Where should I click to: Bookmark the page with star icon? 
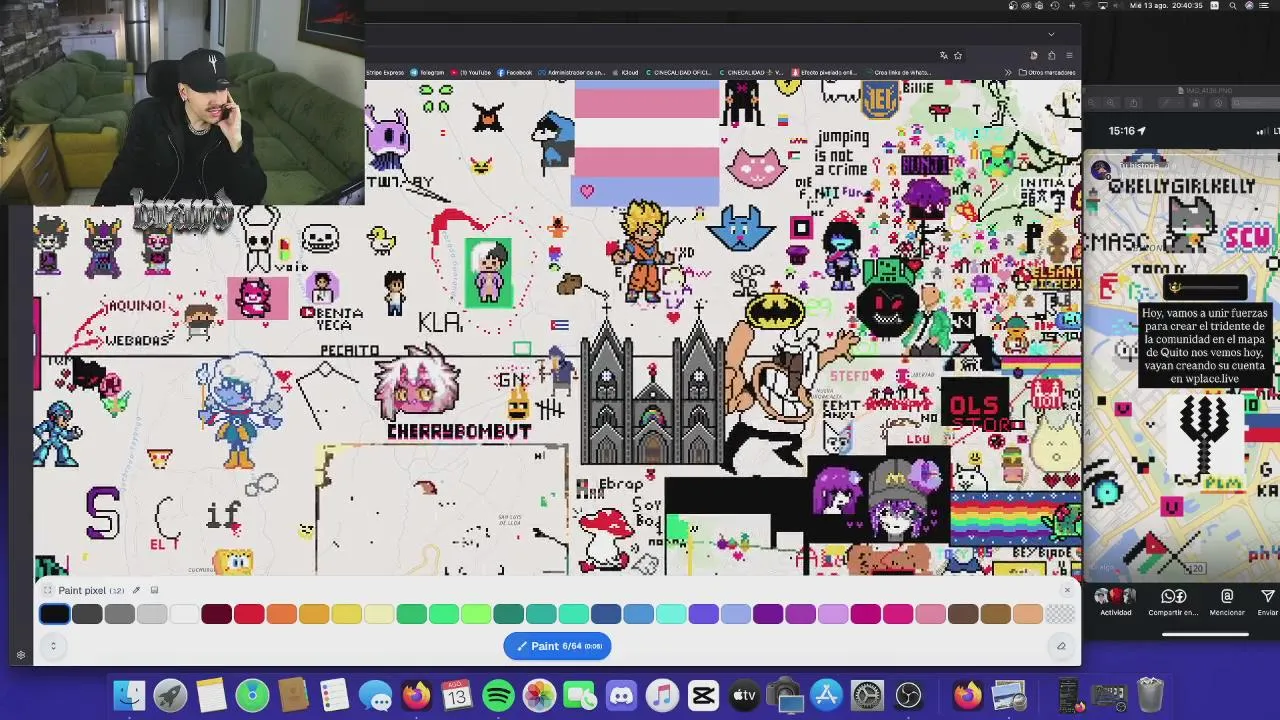click(x=958, y=56)
